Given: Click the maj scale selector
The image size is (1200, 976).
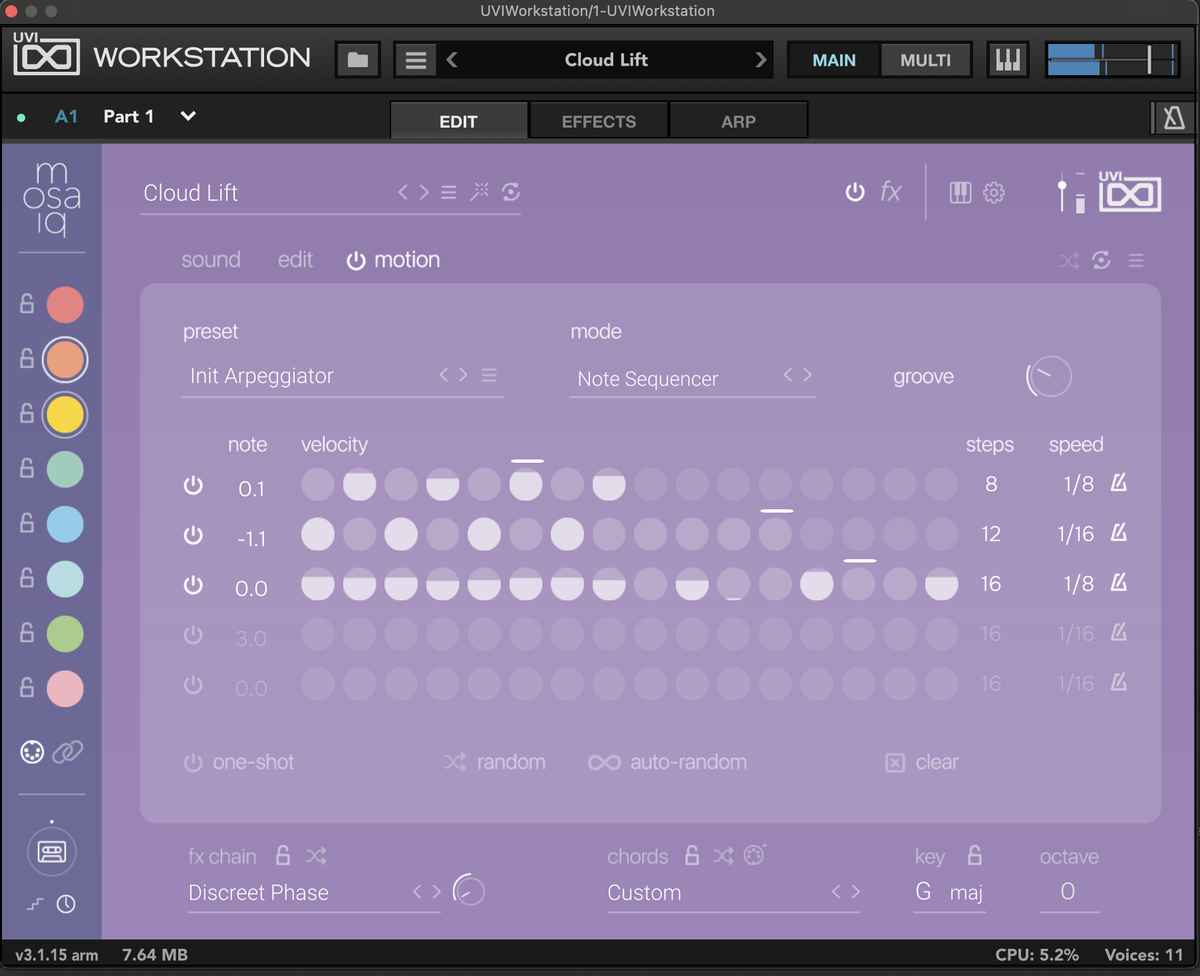Looking at the screenshot, I should coord(967,892).
